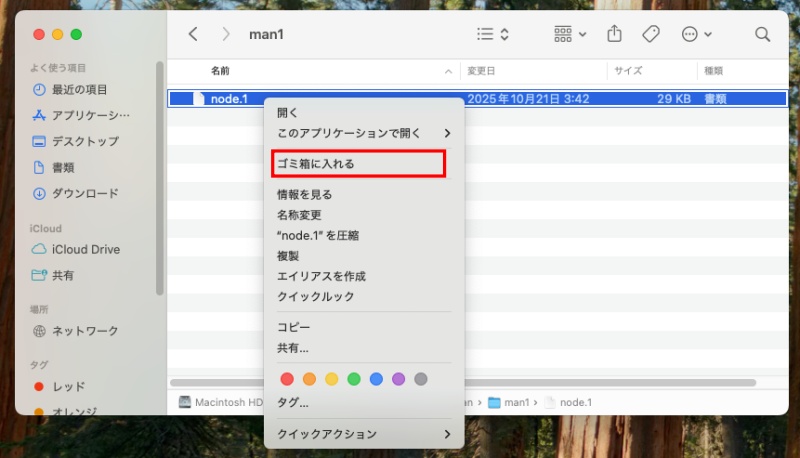Choose 名称変更 to rename the file
The width and height of the screenshot is (800, 458).
click(299, 215)
